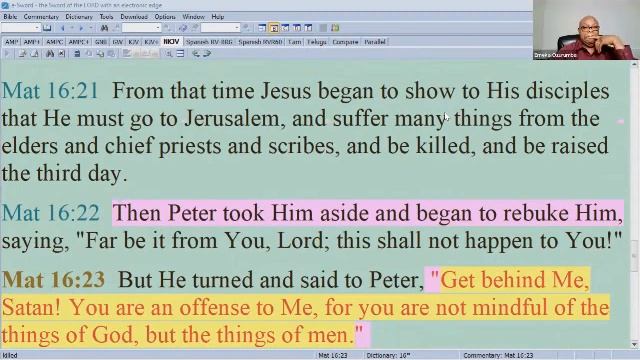Switch to the KJV Bible tab
The width and height of the screenshot is (640, 360).
pyautogui.click(x=133, y=42)
